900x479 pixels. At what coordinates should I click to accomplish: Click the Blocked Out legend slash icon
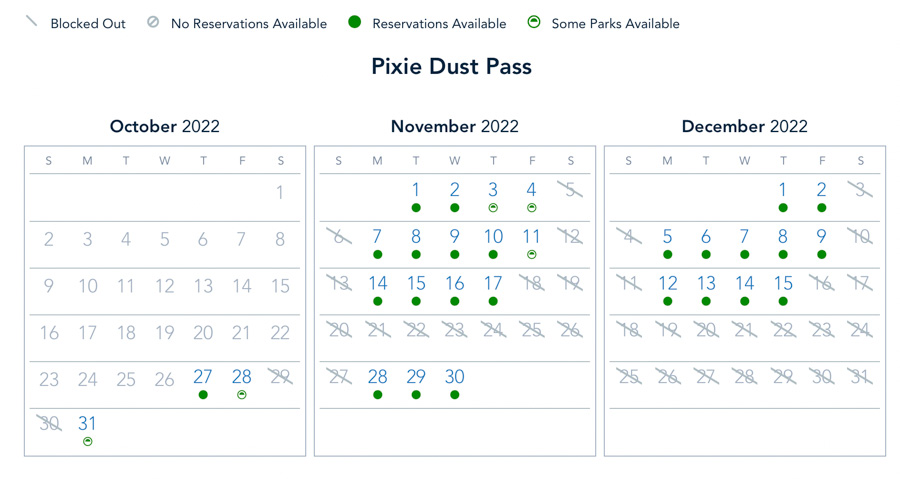[x=32, y=22]
